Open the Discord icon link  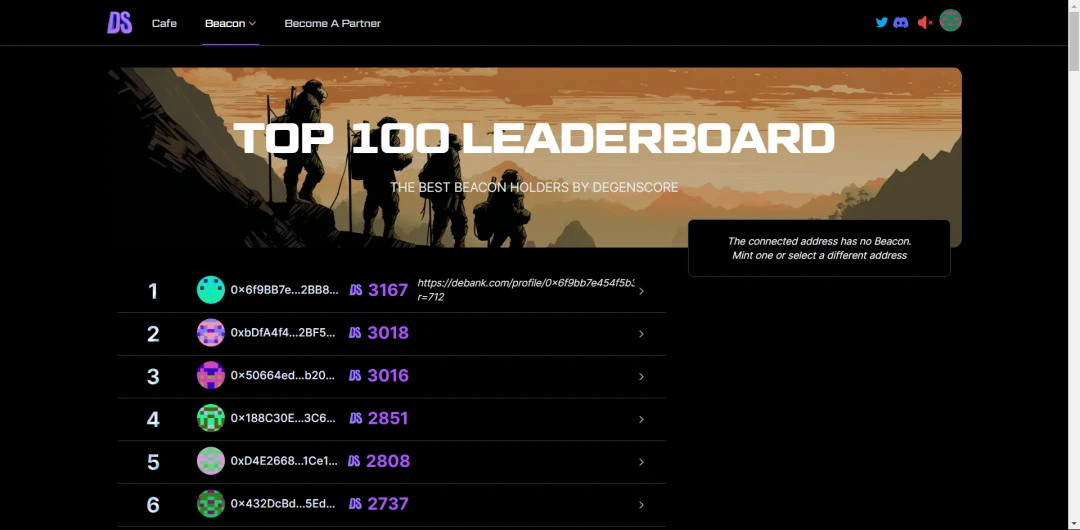(x=901, y=22)
